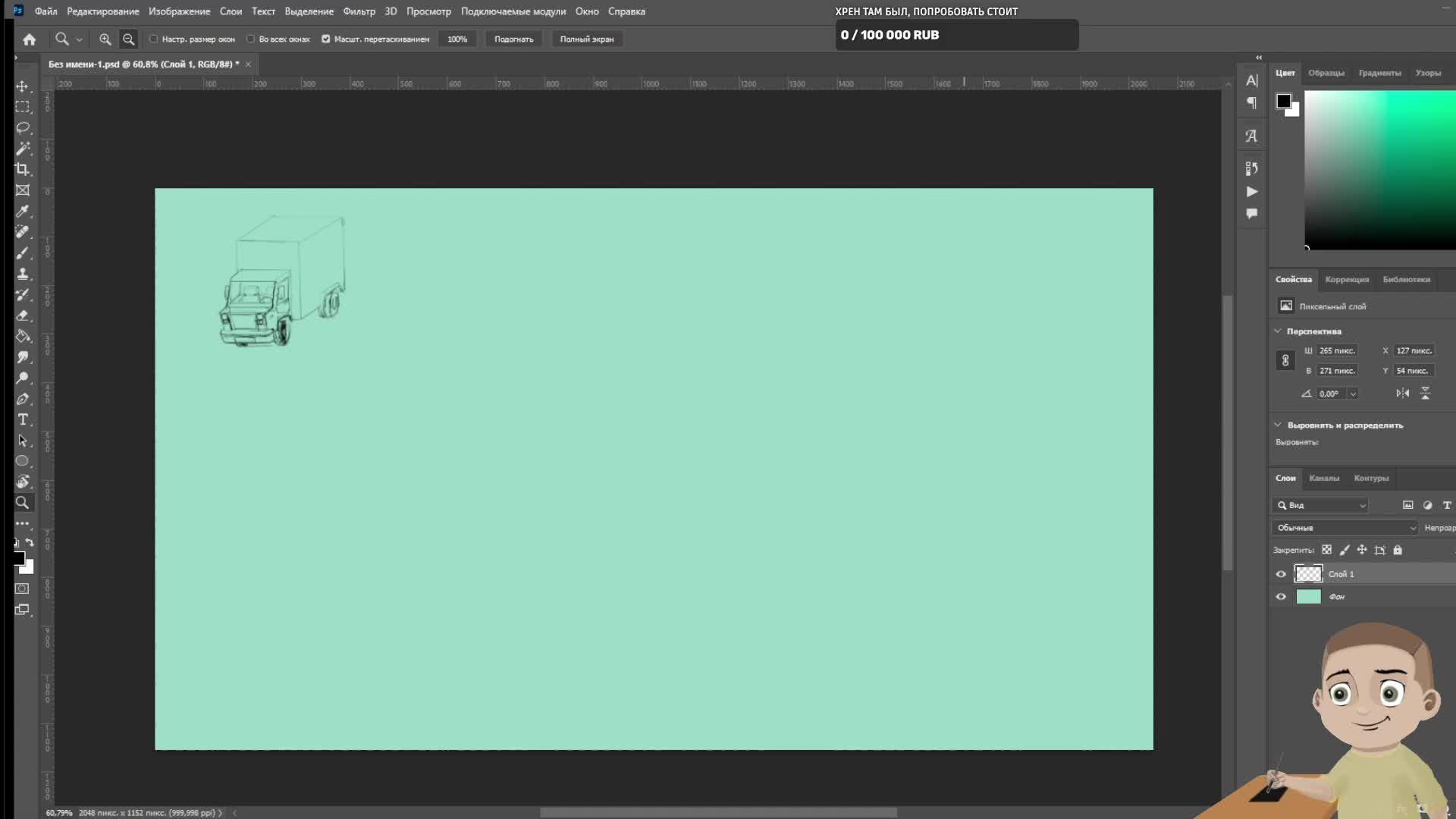Viewport: 1456px width, 819px height.
Task: Click the Подогнать button
Action: coord(513,39)
